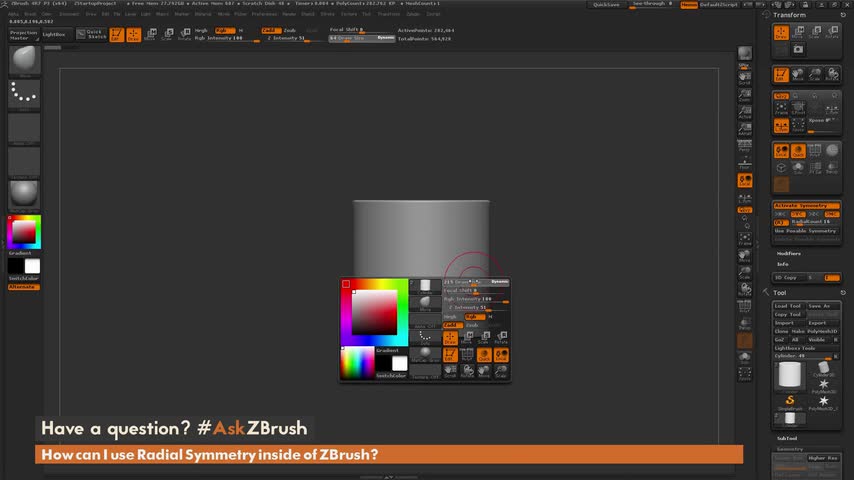Click Quick icon in the Transform panel

798,151
